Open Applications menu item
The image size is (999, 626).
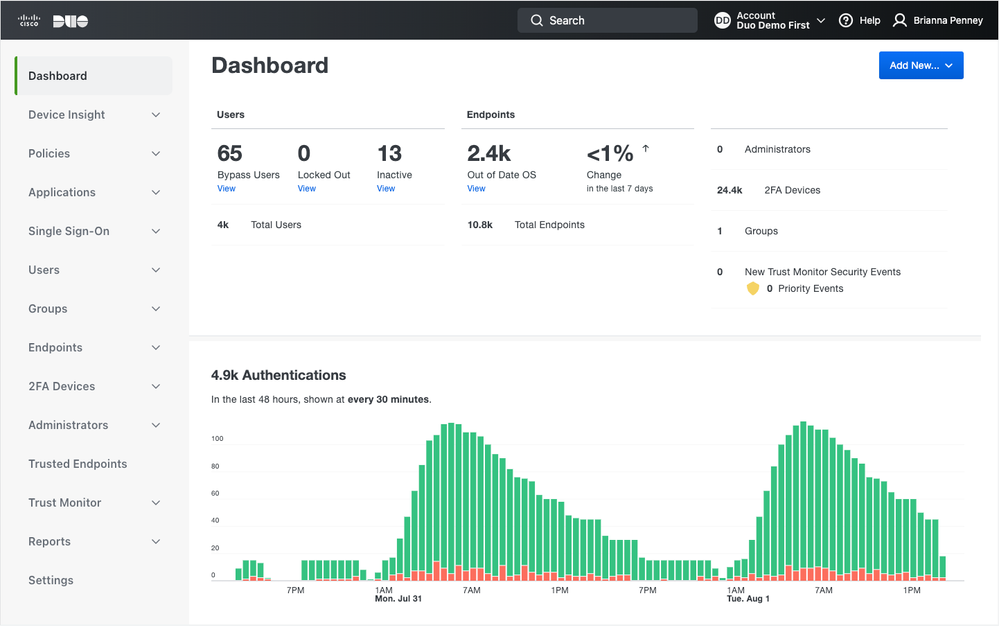(62, 192)
